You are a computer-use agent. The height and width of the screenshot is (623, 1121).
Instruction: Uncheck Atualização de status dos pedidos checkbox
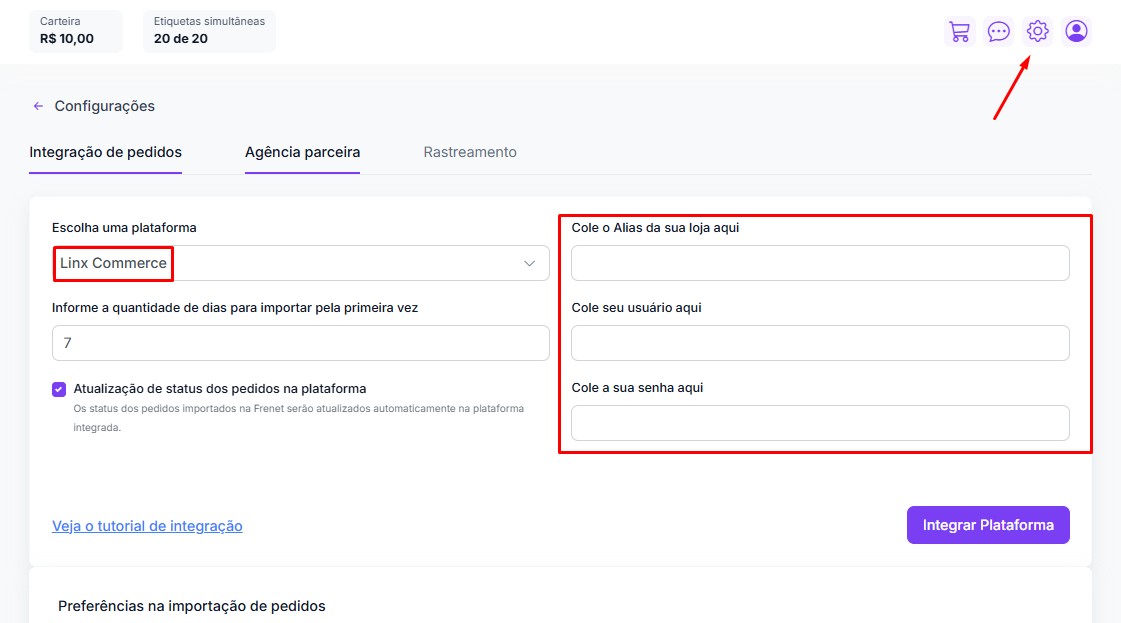pyautogui.click(x=59, y=389)
